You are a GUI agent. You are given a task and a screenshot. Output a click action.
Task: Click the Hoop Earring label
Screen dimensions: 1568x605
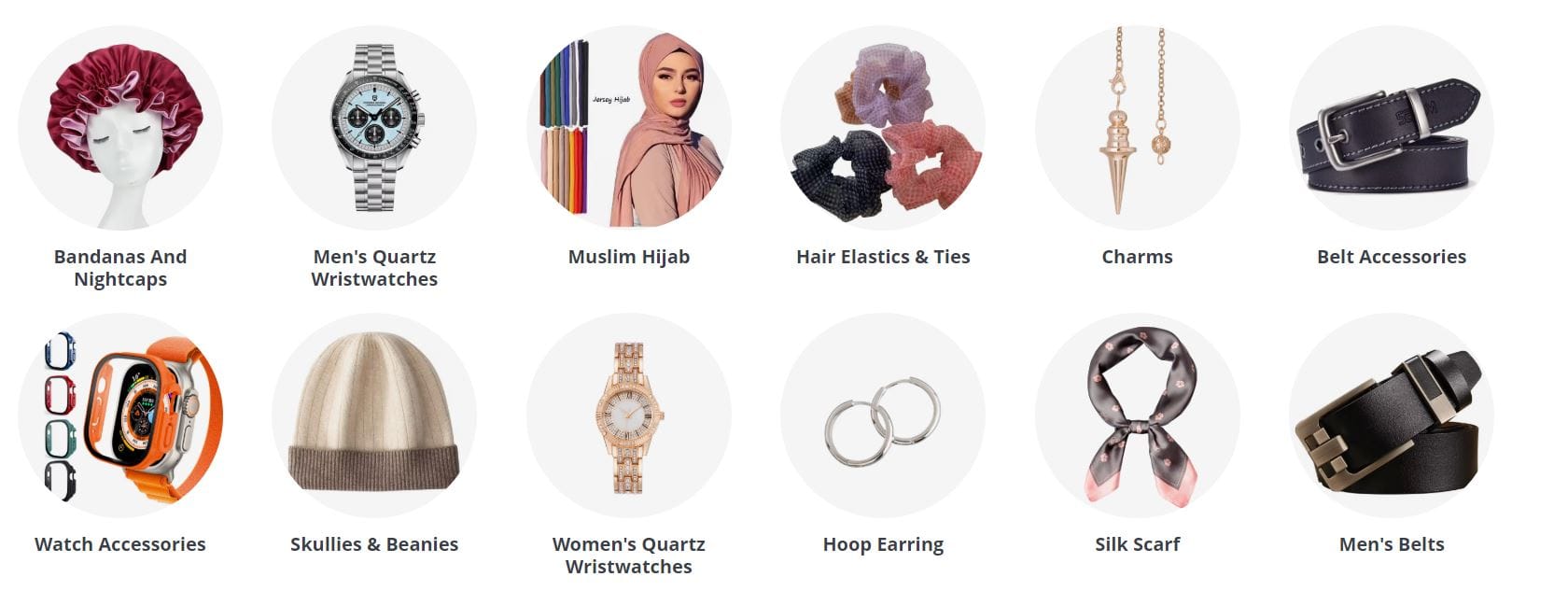point(883,545)
